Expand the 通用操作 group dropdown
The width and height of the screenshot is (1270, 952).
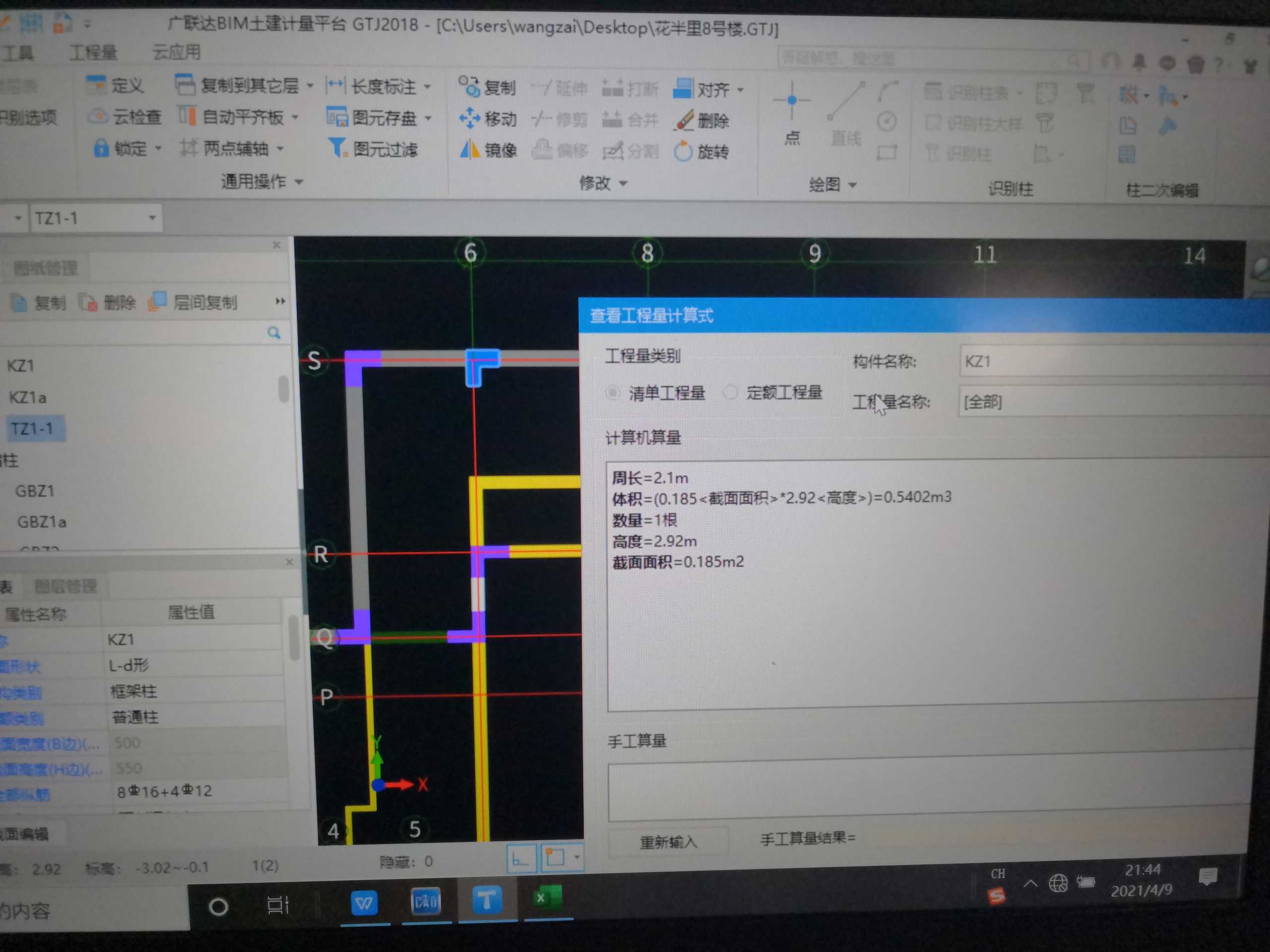(299, 182)
